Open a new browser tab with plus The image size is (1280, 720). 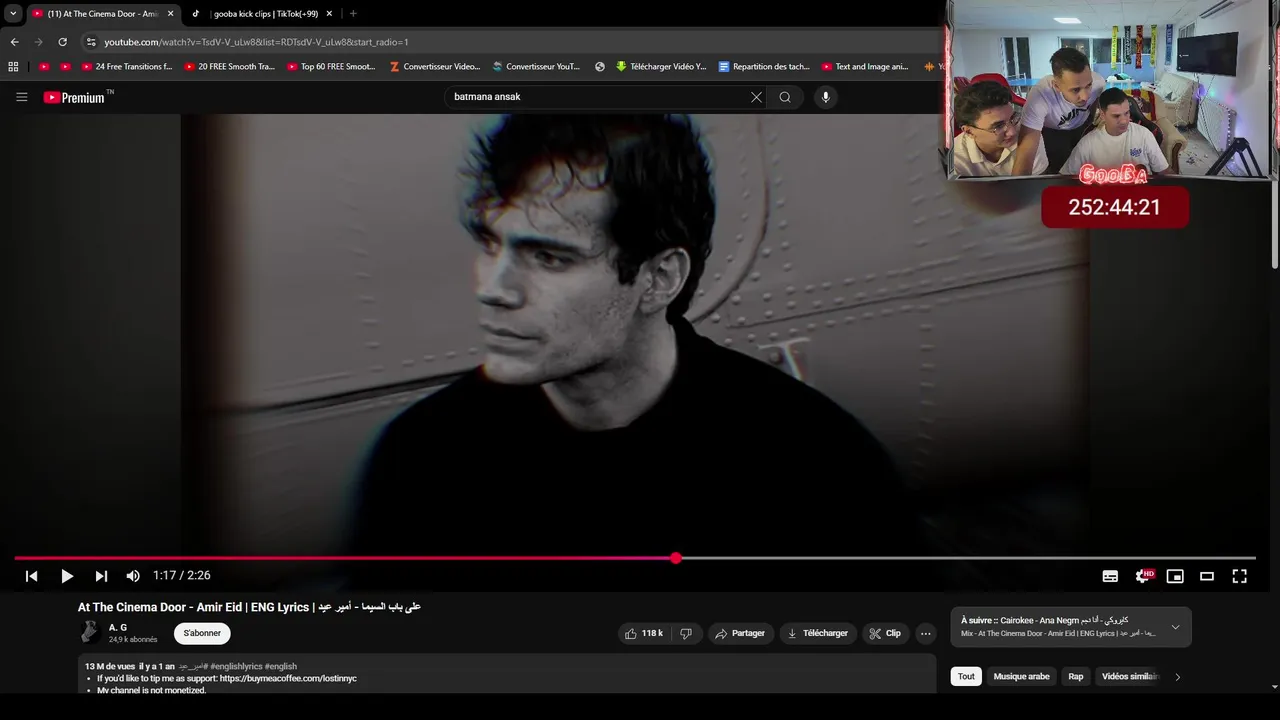click(x=353, y=14)
